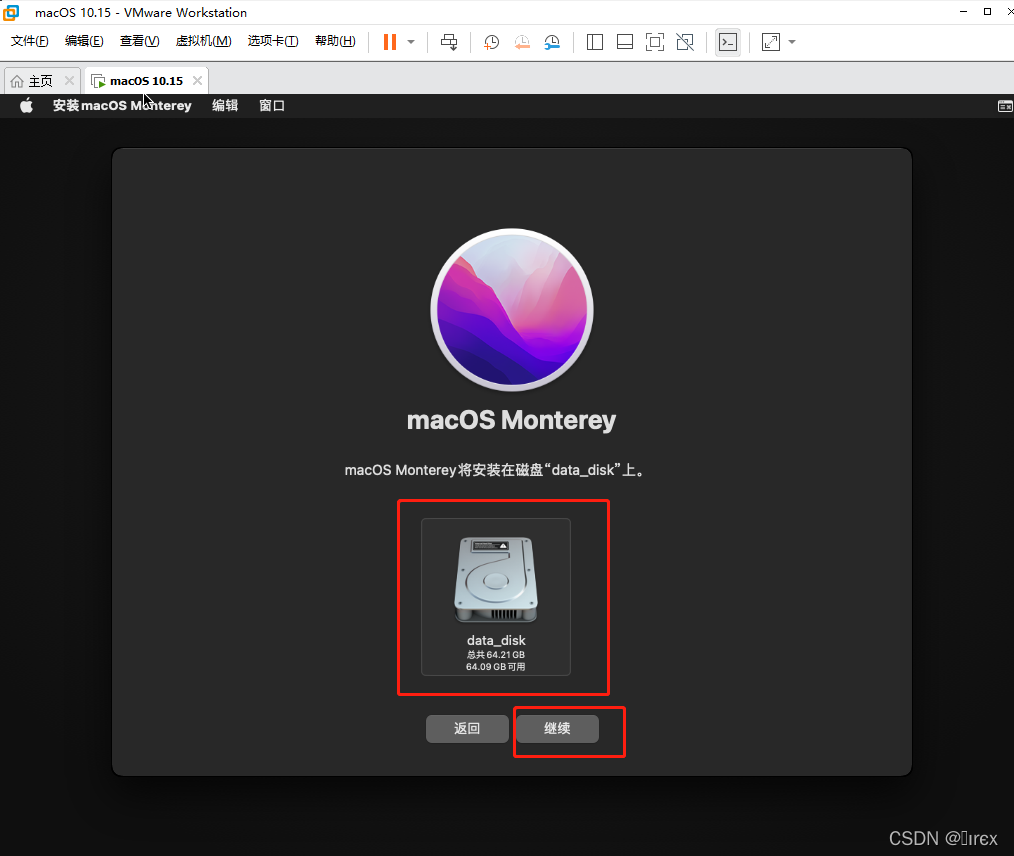Image resolution: width=1014 pixels, height=856 pixels.
Task: Send Ctrl+Alt+Del to the VM
Action: pos(449,42)
